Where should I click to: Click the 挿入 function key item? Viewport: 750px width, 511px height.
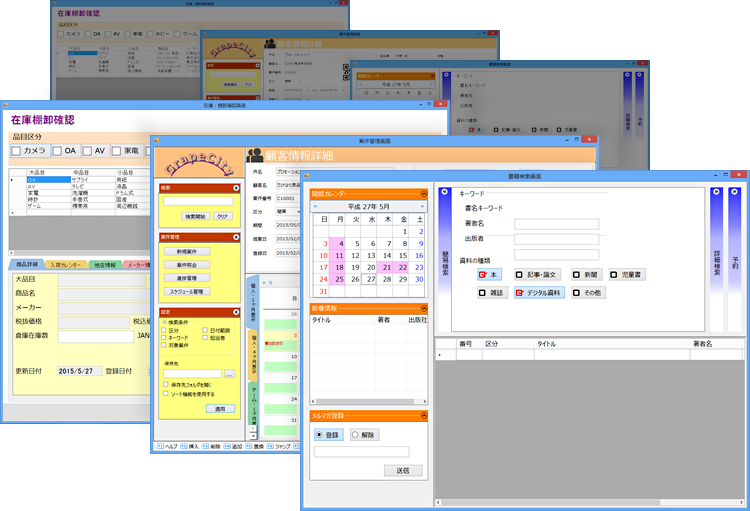pos(190,446)
